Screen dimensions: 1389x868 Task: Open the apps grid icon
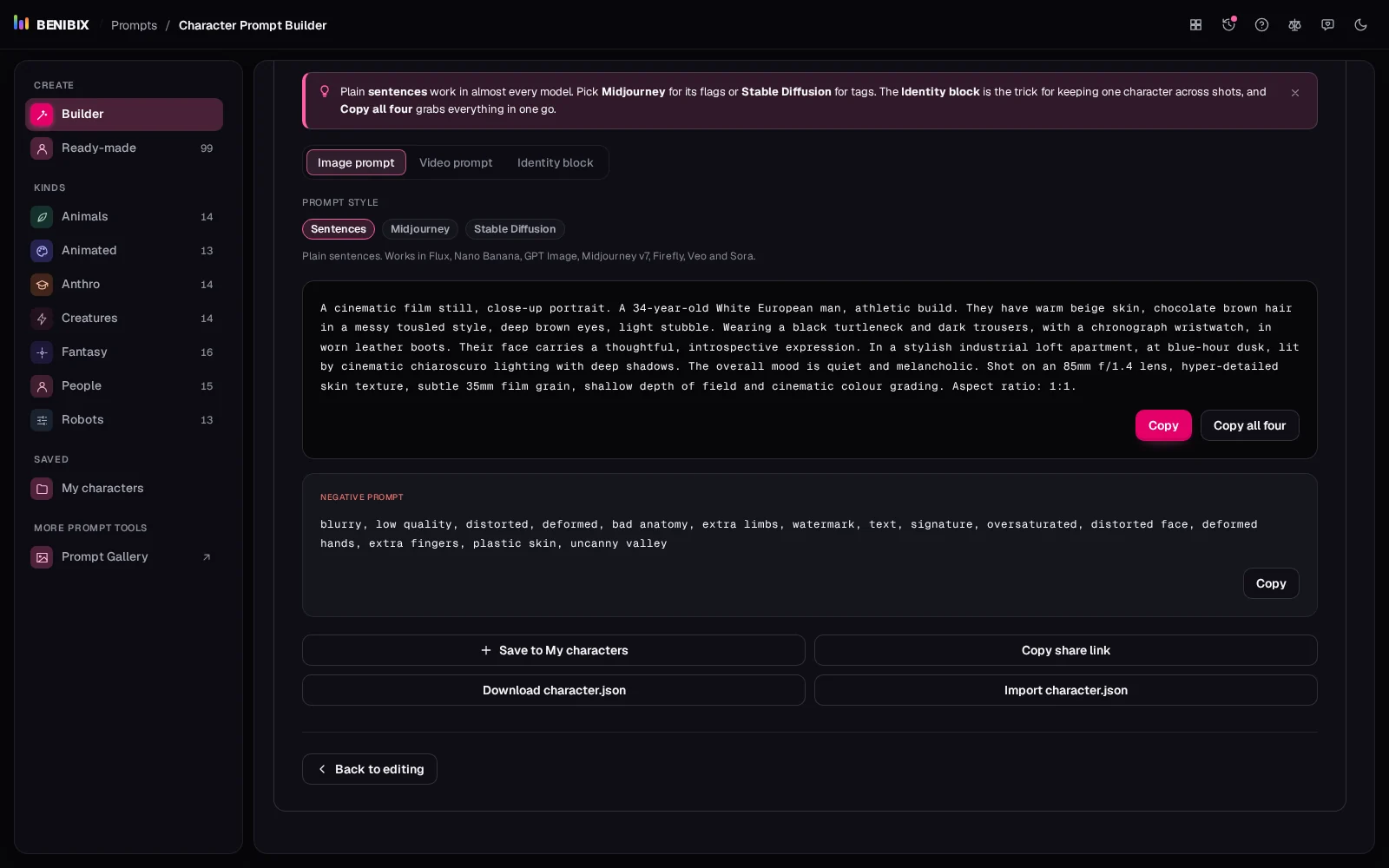click(x=1195, y=25)
